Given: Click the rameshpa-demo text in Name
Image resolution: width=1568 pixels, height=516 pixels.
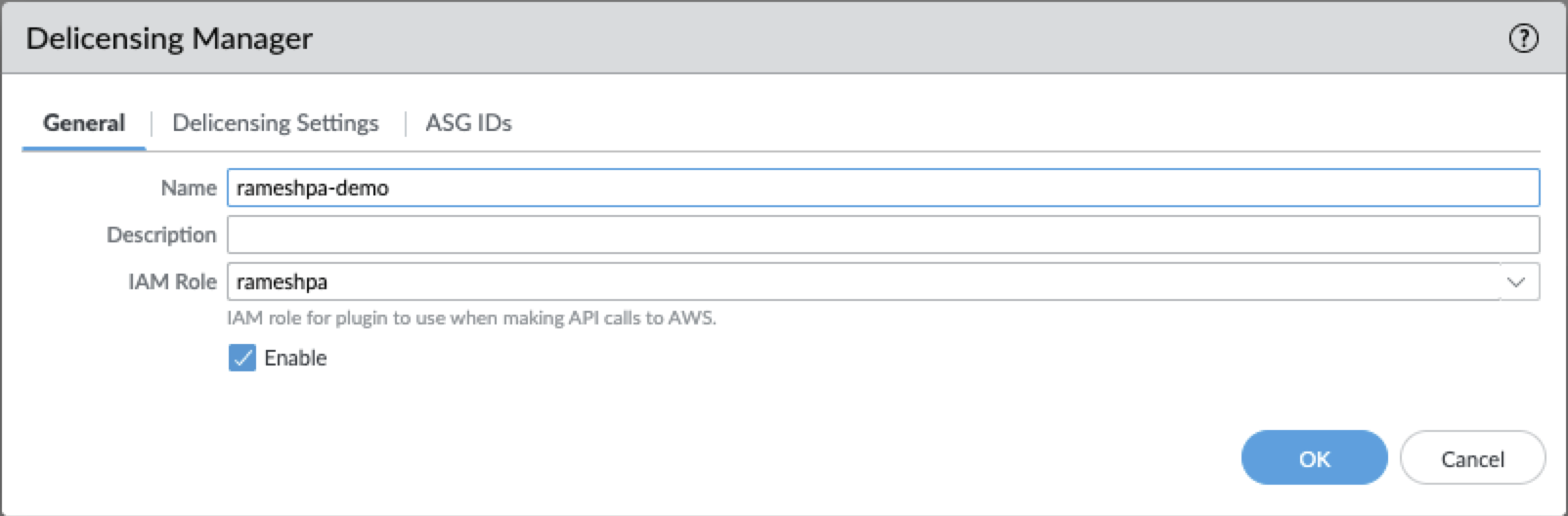Looking at the screenshot, I should pyautogui.click(x=313, y=188).
